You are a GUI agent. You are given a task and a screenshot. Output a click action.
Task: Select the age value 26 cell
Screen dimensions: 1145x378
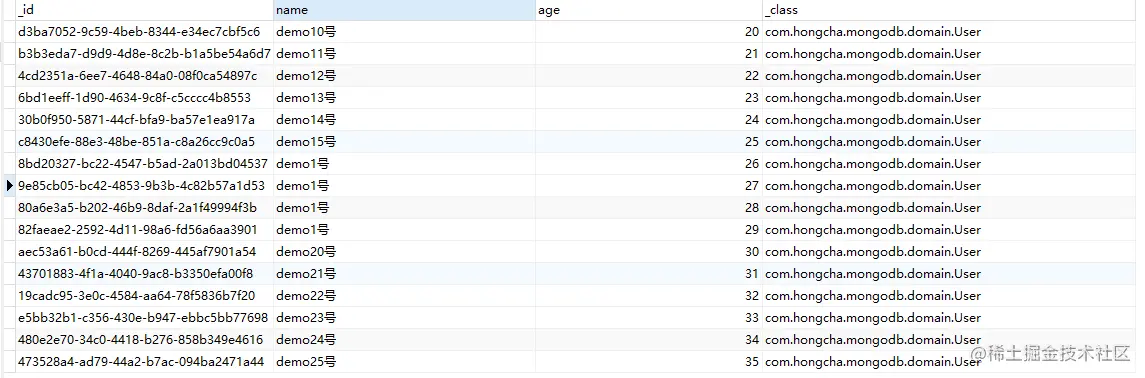pyautogui.click(x=648, y=163)
